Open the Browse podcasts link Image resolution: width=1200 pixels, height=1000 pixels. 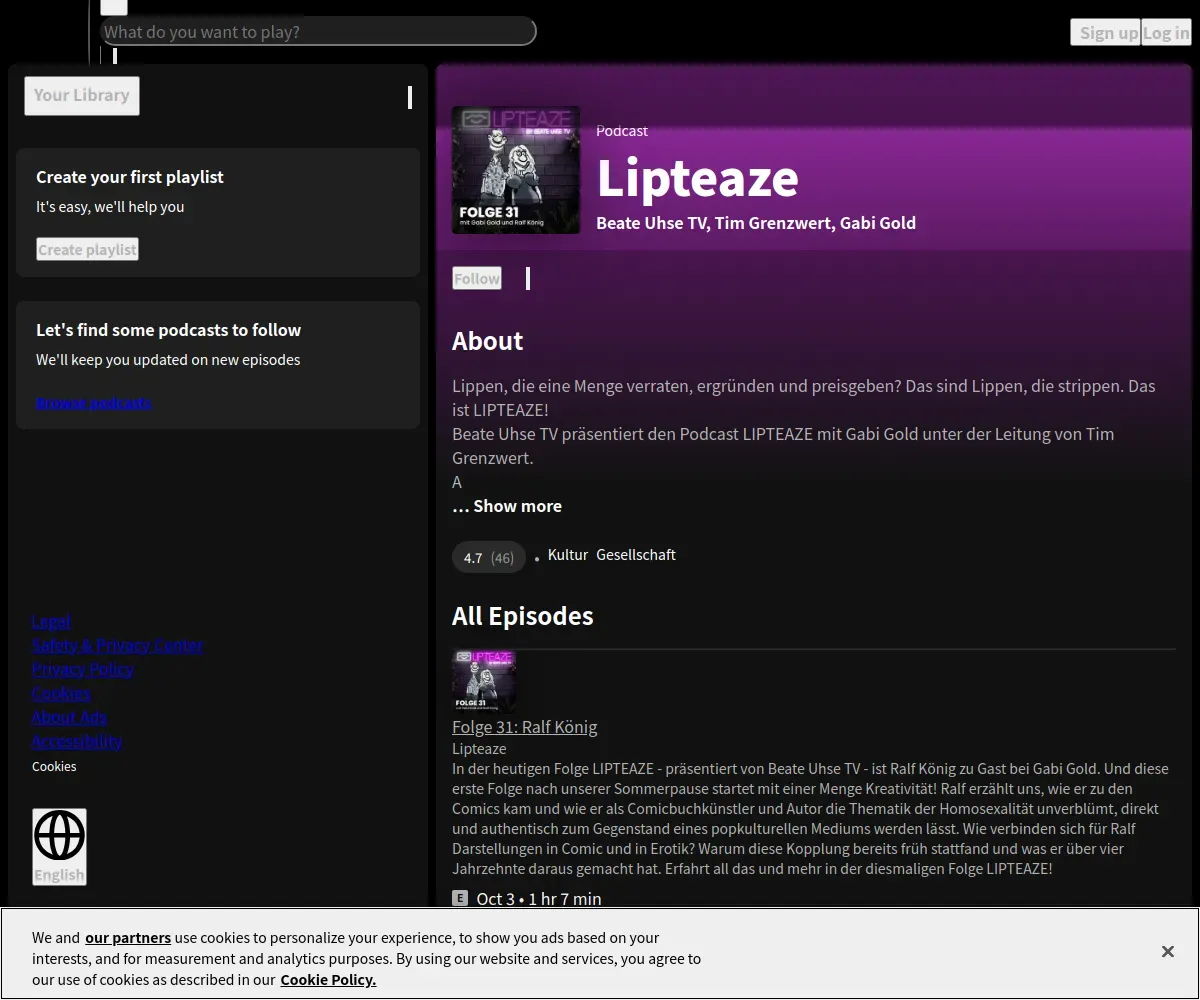(94, 403)
